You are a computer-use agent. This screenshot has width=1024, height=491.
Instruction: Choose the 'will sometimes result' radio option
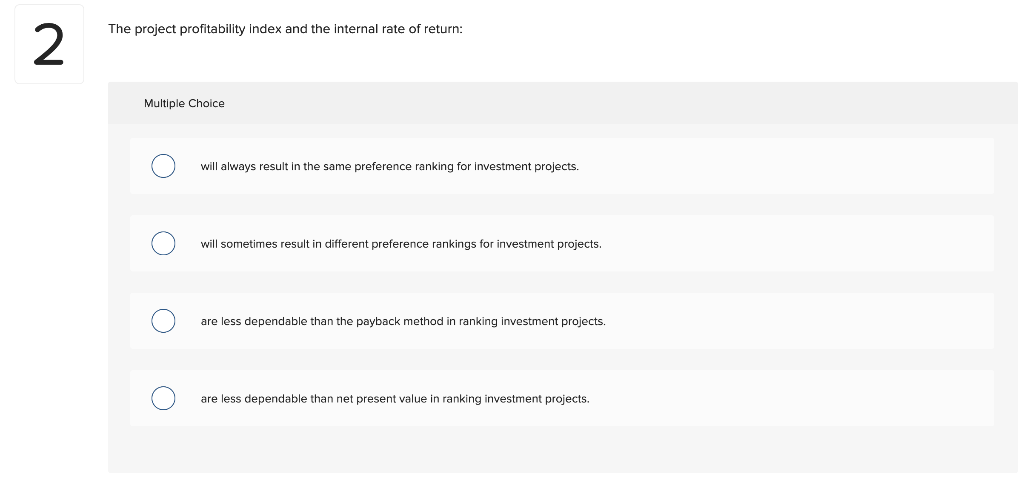coord(164,243)
